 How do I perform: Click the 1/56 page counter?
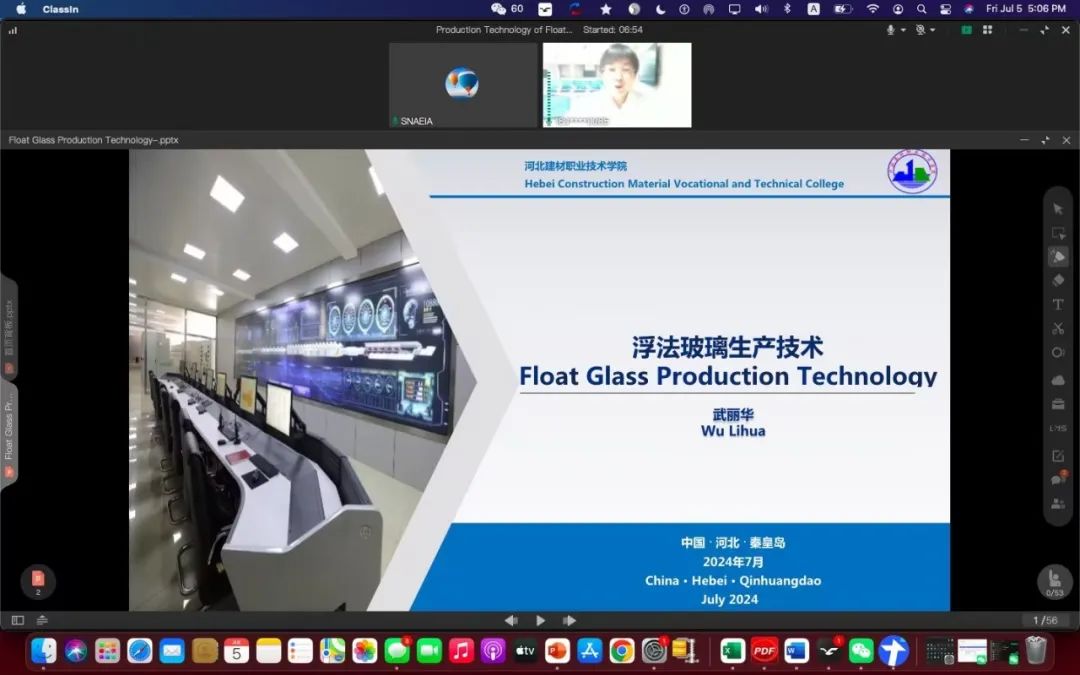(1045, 621)
